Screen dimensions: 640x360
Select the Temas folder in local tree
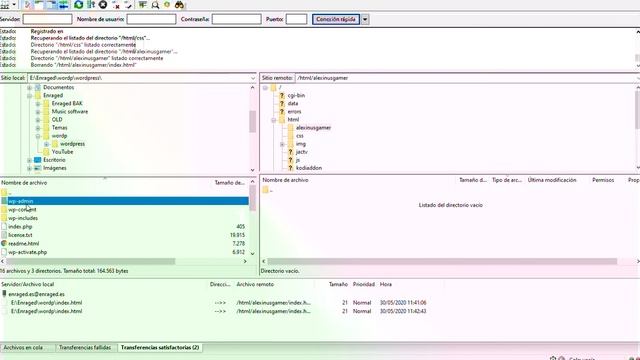click(x=59, y=128)
